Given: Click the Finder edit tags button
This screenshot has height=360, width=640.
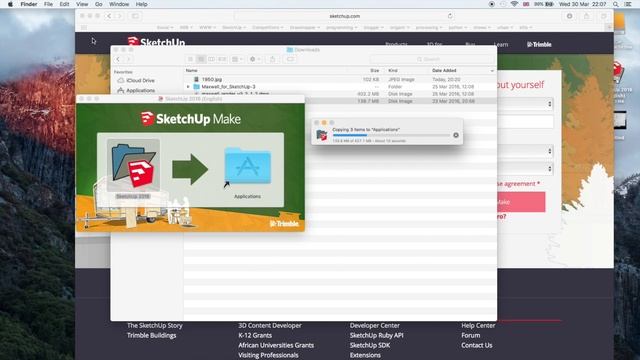Looking at the screenshot, I should pos(290,59).
